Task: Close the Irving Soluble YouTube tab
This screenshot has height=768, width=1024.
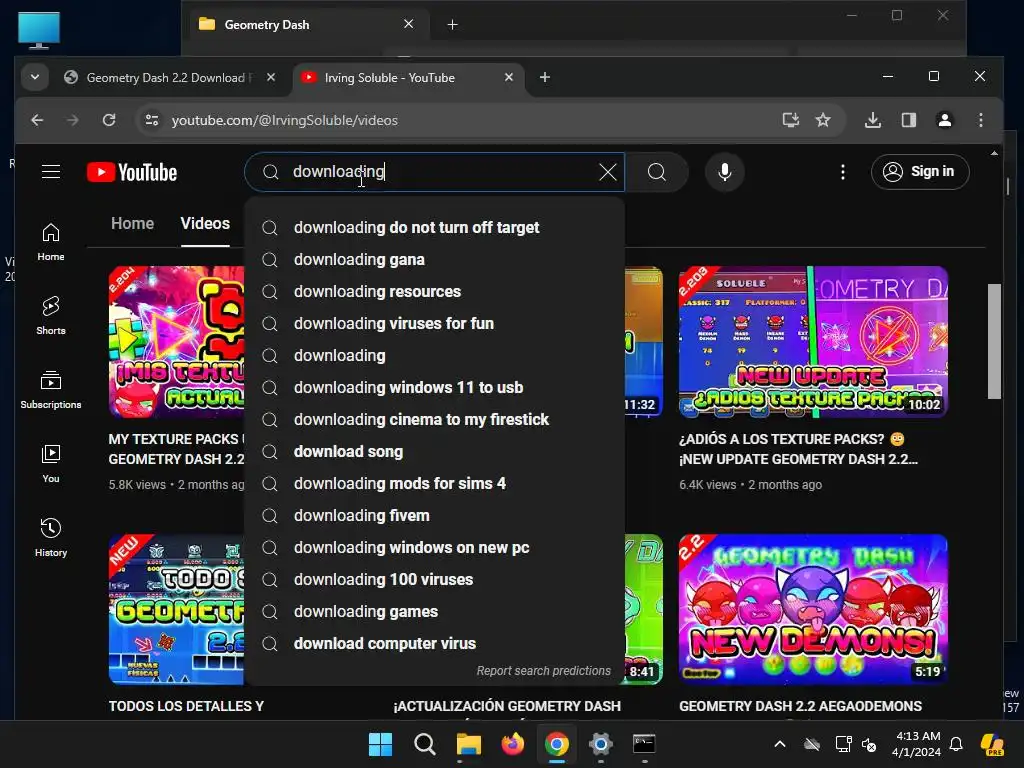Action: pyautogui.click(x=509, y=77)
